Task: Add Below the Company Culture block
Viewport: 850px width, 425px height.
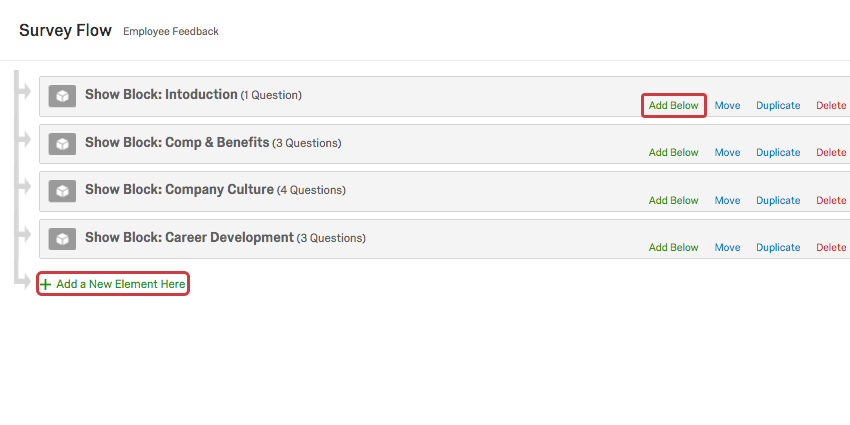Action: click(x=673, y=200)
